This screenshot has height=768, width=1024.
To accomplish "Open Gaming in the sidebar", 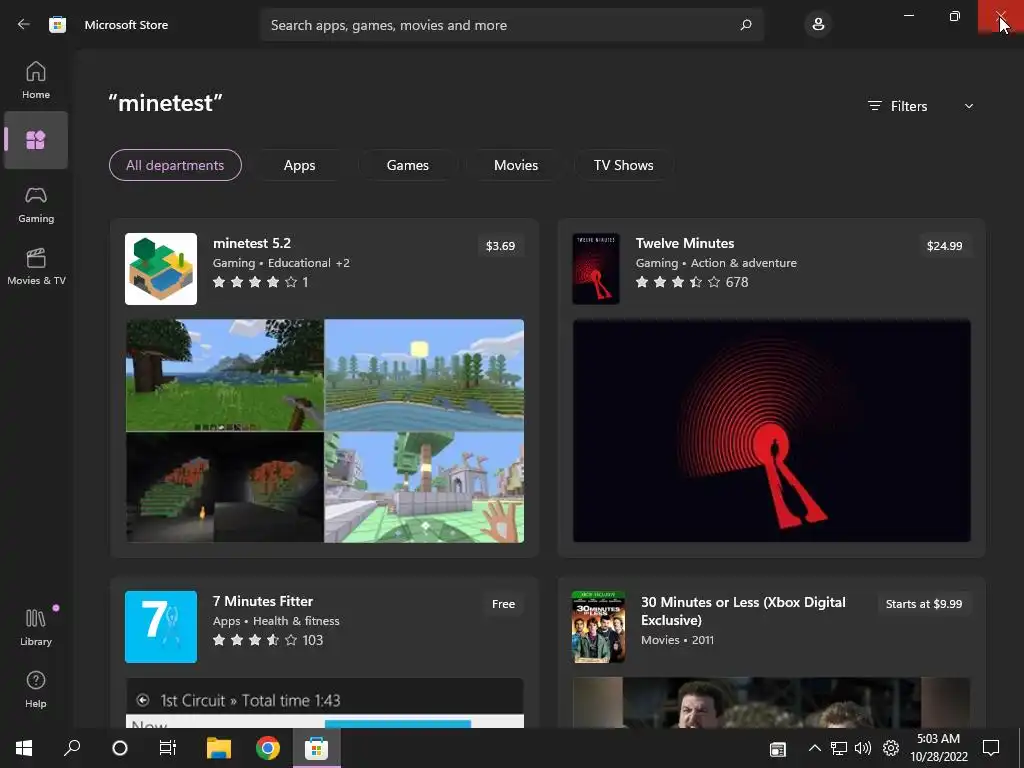I will tap(36, 204).
